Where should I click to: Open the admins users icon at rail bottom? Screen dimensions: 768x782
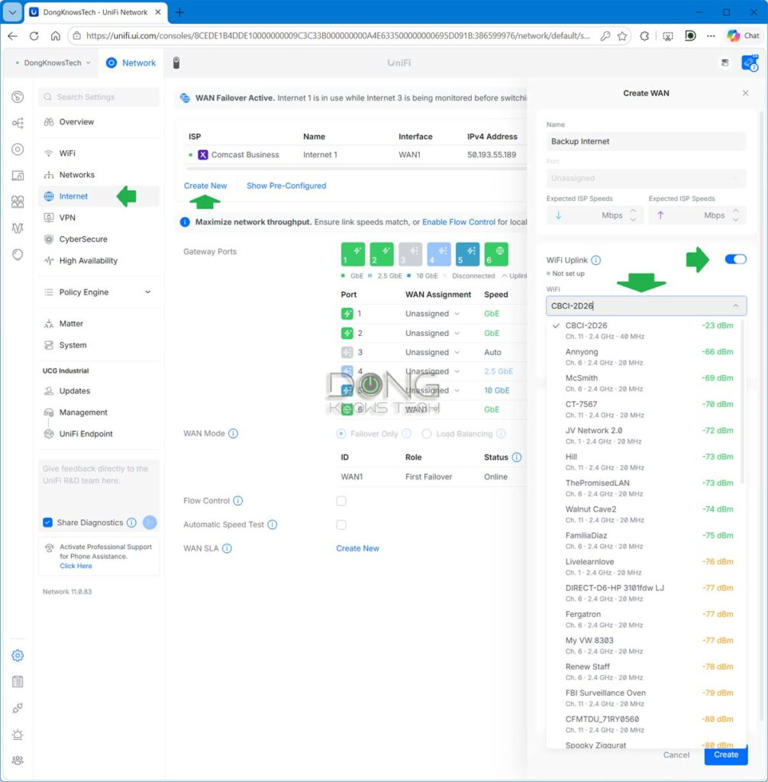point(17,760)
